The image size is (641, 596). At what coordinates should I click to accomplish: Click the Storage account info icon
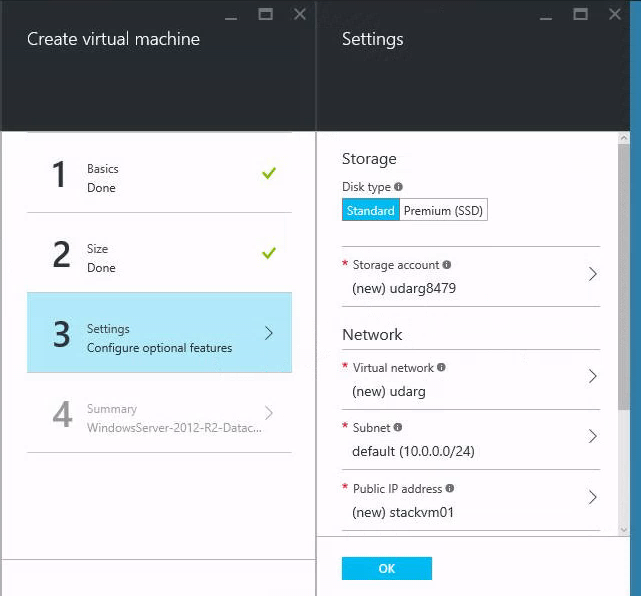click(x=447, y=265)
